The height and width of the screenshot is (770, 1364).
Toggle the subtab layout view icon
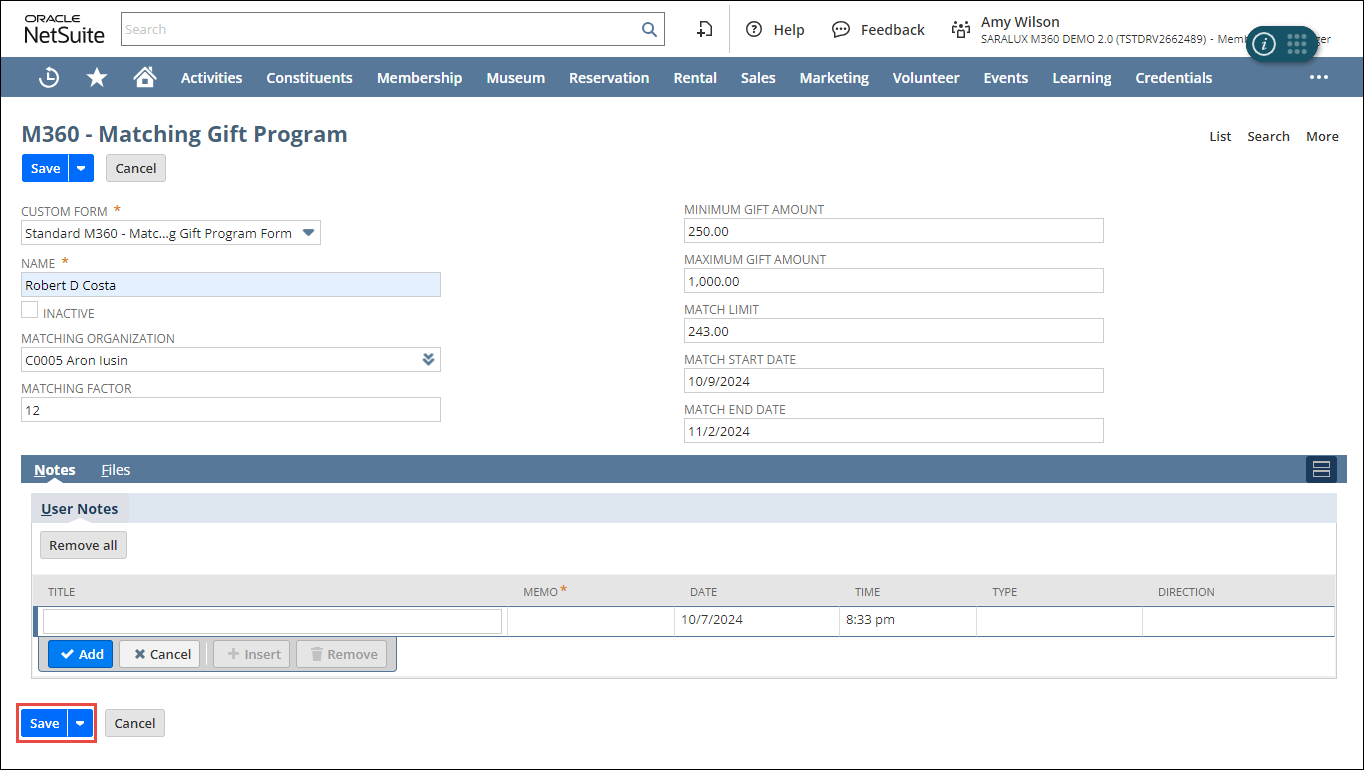click(1320, 470)
